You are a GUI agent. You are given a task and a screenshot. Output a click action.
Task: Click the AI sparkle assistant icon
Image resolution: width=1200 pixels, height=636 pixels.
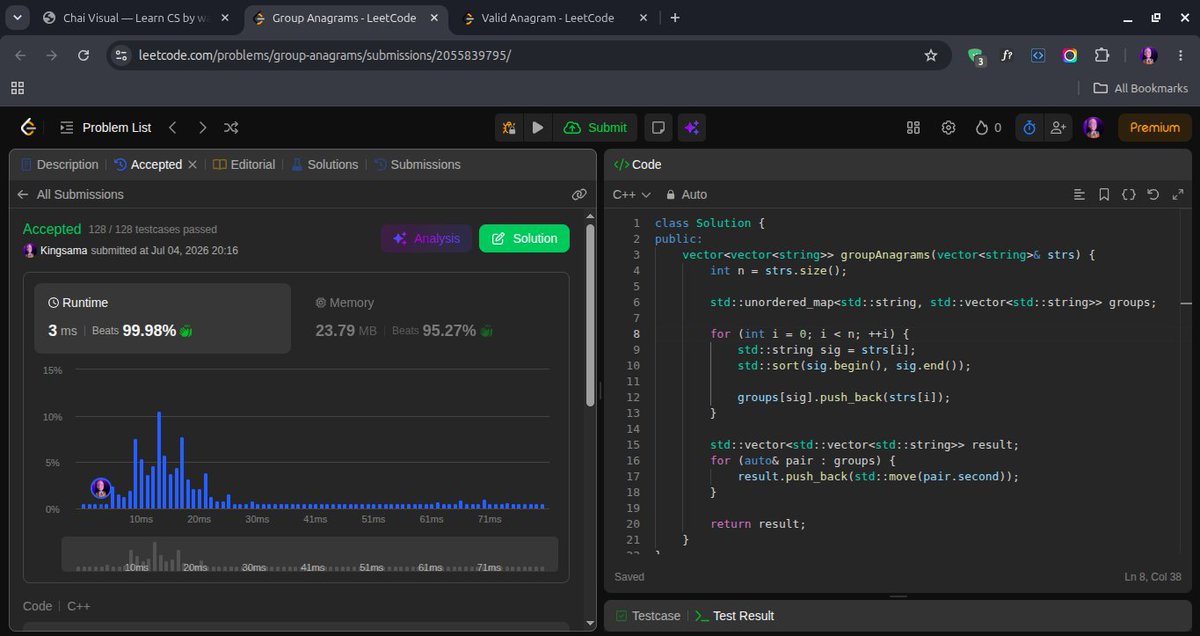(692, 127)
